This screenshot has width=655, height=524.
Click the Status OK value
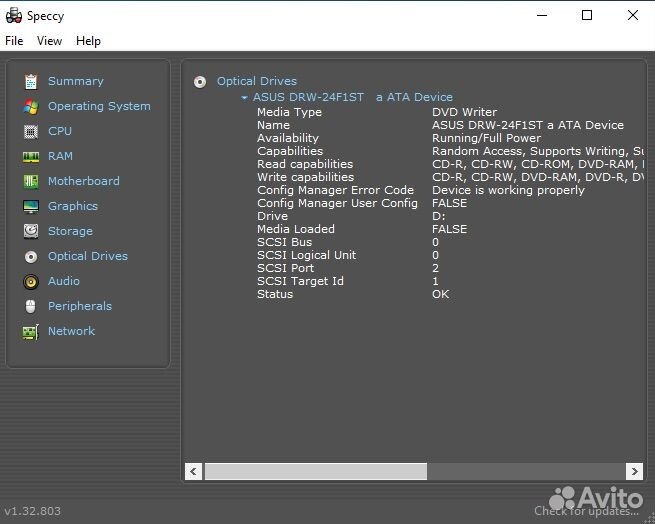440,294
